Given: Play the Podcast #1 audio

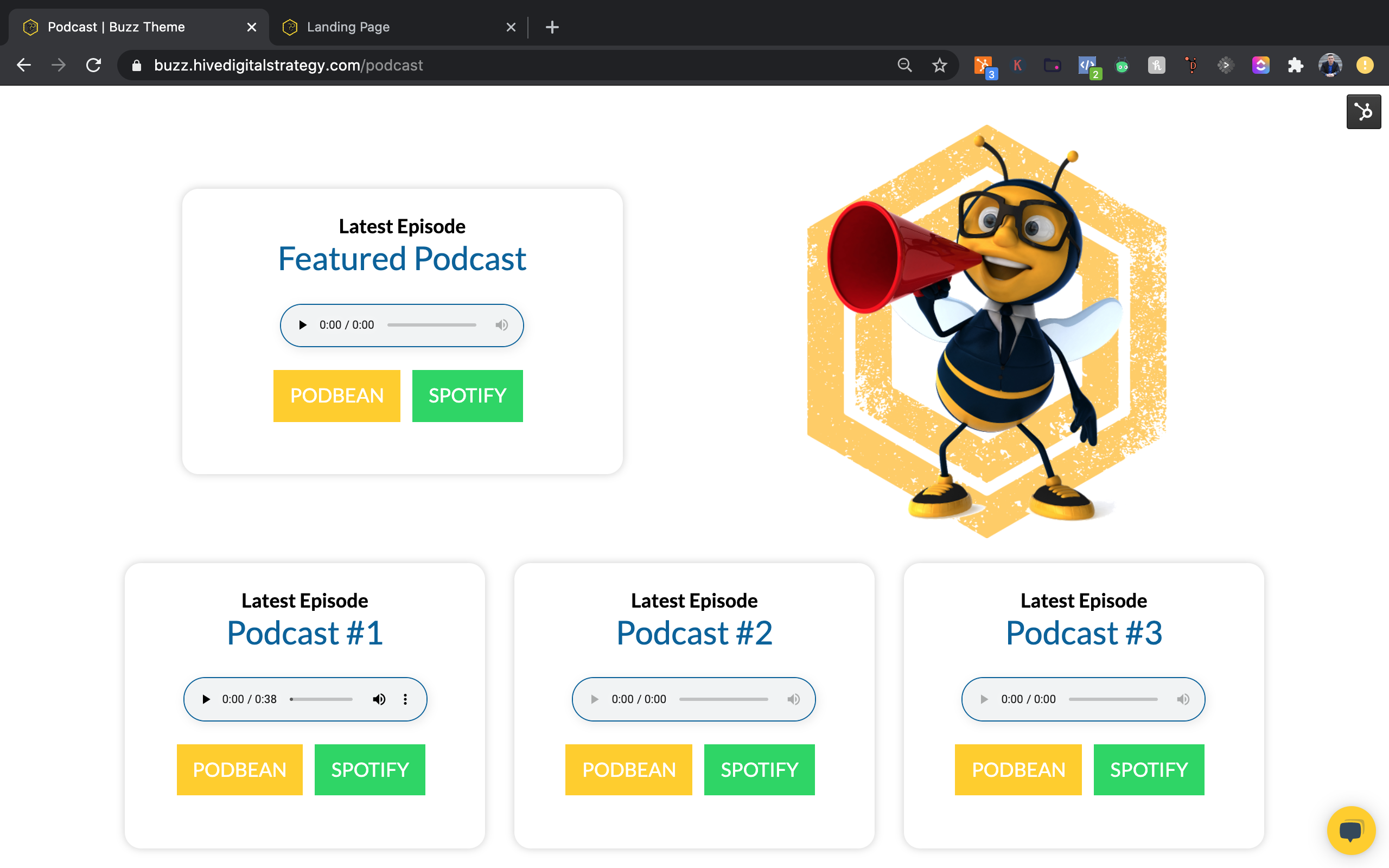Looking at the screenshot, I should click(x=206, y=699).
